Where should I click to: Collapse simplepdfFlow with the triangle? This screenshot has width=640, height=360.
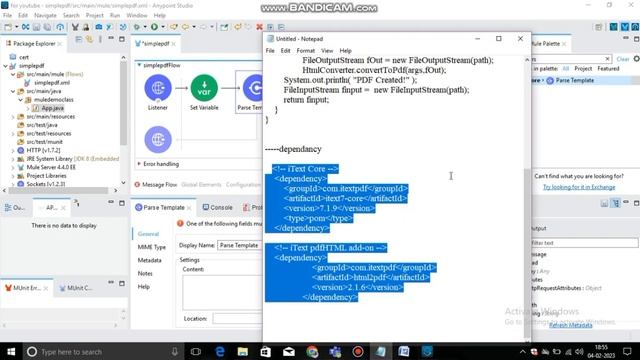(139, 65)
